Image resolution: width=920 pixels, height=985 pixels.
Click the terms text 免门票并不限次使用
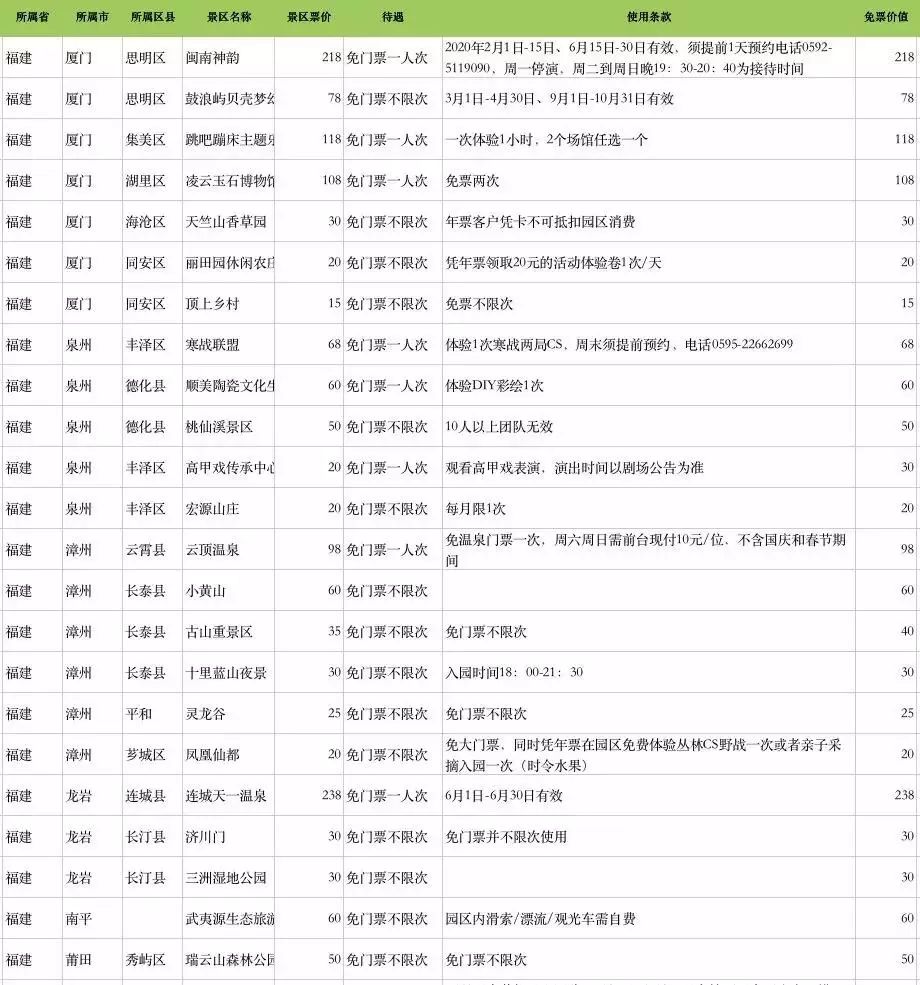point(506,837)
